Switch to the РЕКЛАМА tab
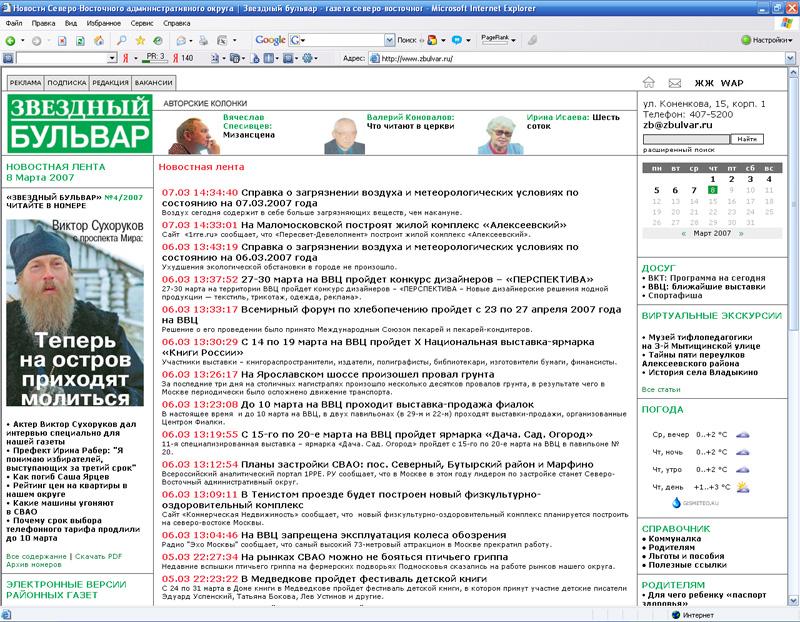Viewport: 800px width, 622px height. pos(26,83)
